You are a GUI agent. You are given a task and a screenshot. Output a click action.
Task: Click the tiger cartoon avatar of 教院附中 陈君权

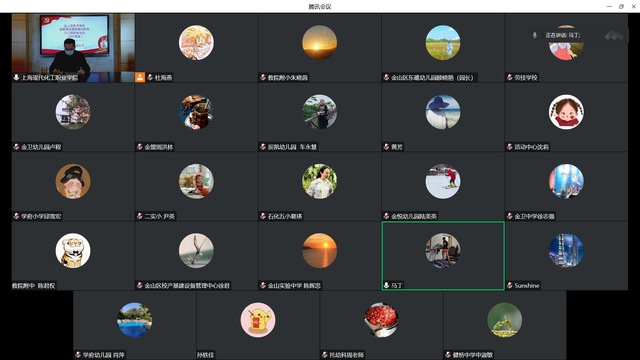click(x=73, y=251)
